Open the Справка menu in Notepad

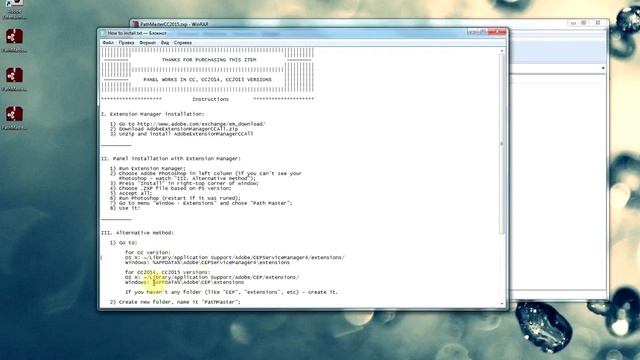182,42
